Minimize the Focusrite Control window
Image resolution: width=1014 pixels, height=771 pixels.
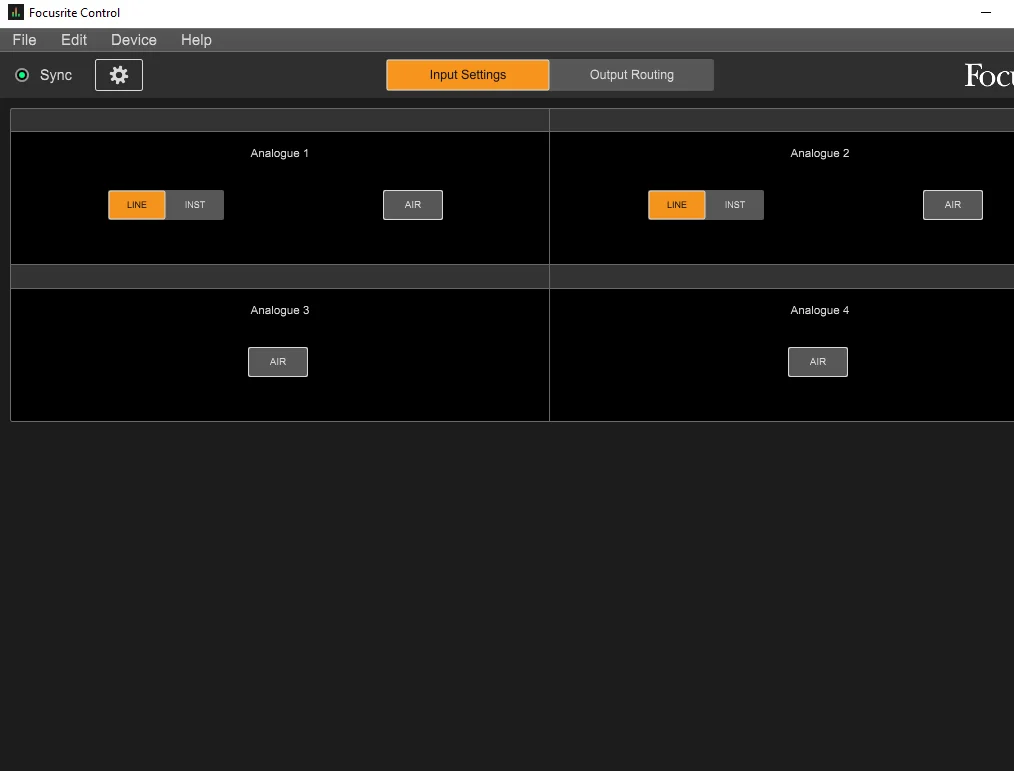tap(986, 13)
